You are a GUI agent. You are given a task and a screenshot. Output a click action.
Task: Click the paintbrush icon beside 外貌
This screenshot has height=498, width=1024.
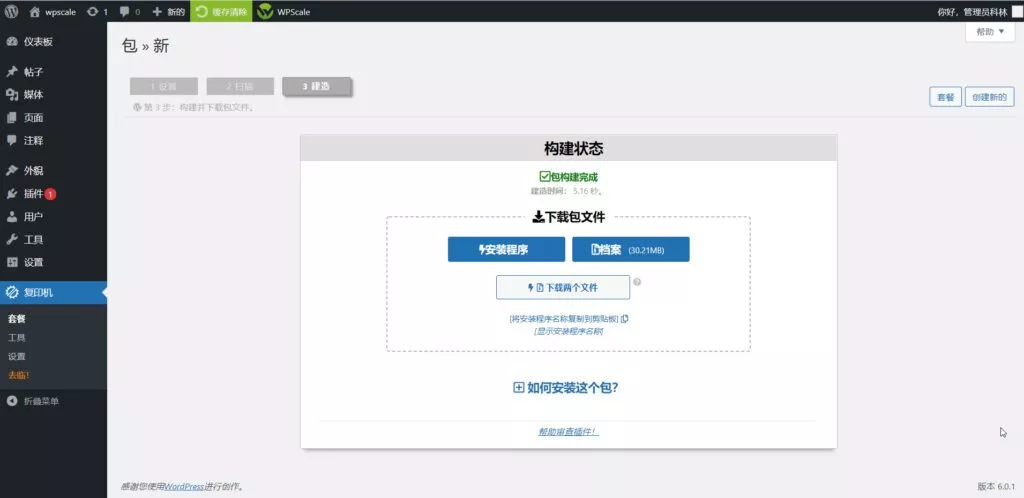tap(12, 170)
